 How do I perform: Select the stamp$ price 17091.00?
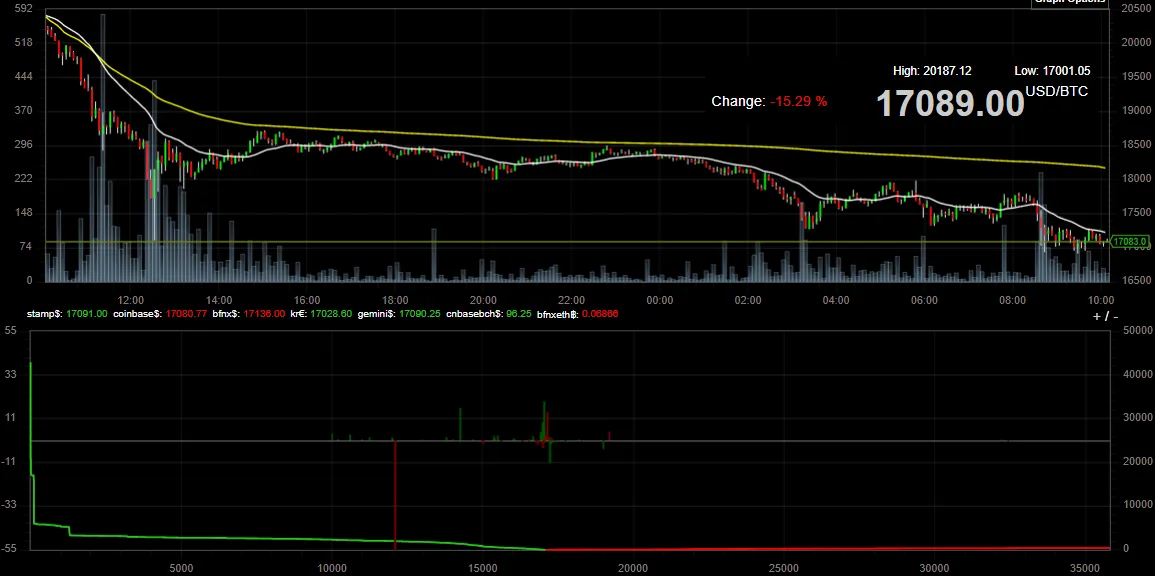click(86, 314)
